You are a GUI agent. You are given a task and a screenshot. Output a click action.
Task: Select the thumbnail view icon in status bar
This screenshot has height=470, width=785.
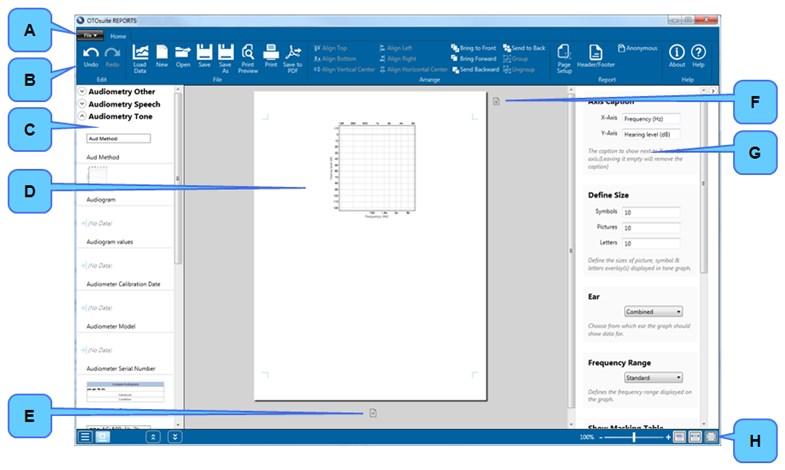(x=102, y=436)
